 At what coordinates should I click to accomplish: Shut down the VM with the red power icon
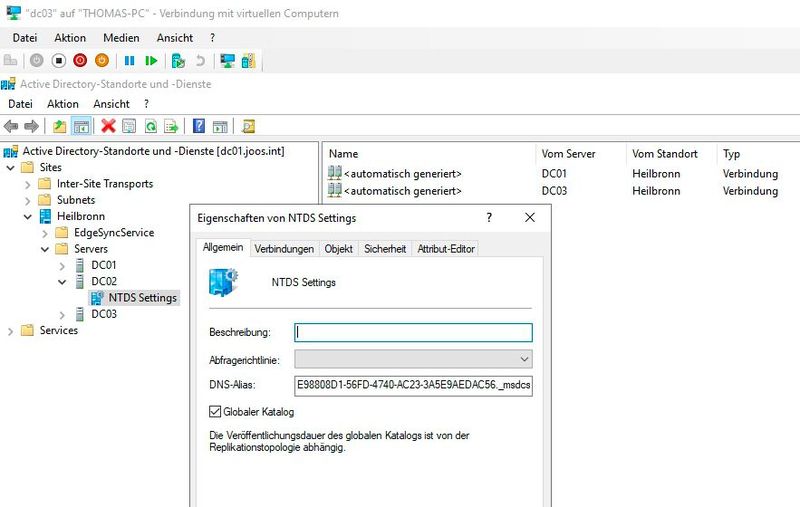click(x=80, y=61)
